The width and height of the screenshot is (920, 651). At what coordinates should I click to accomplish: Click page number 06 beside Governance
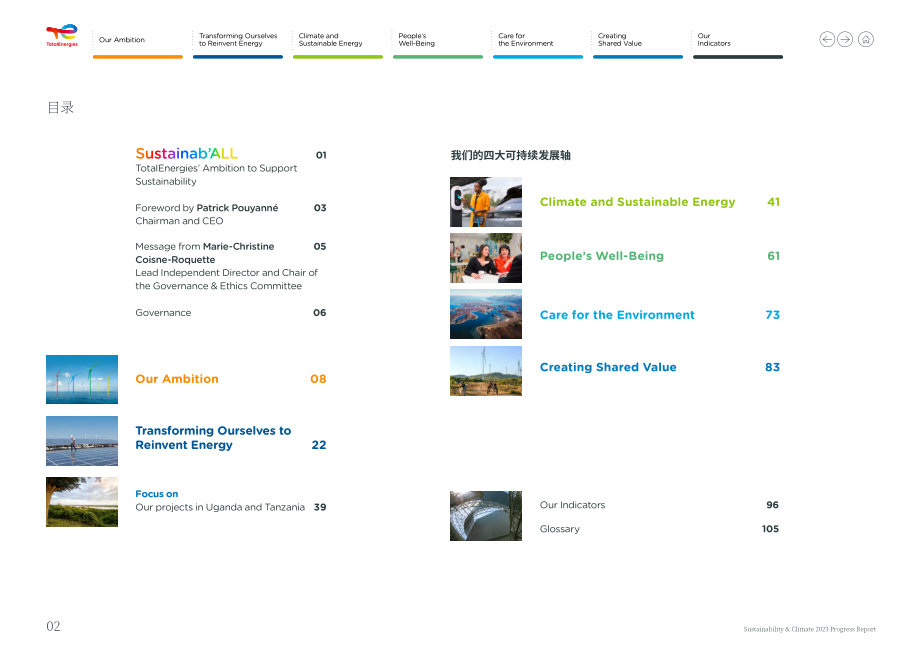coord(320,313)
